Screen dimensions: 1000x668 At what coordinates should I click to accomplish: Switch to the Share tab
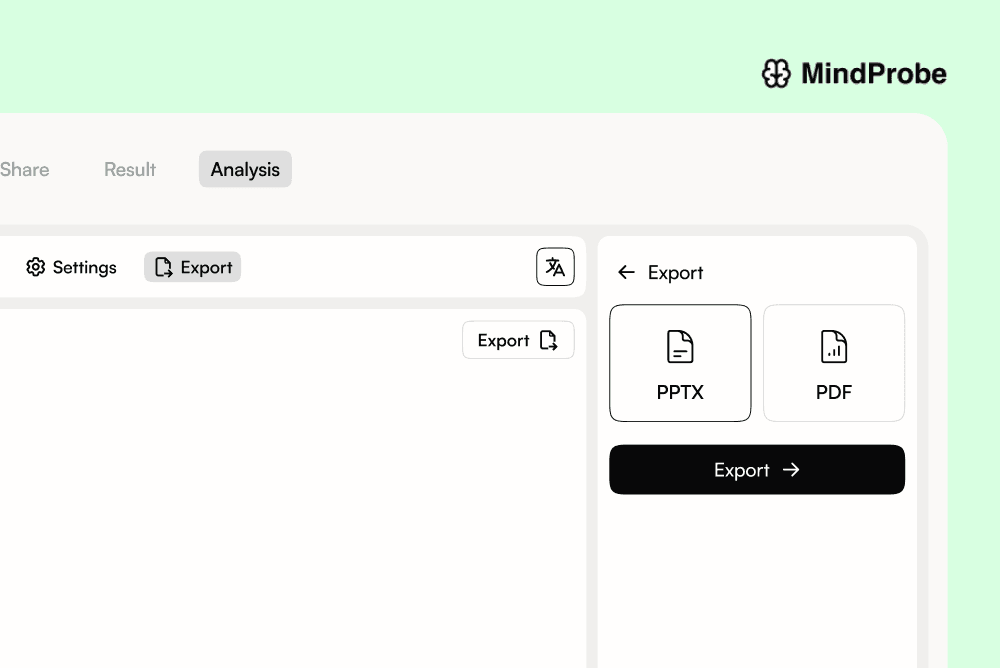pyautogui.click(x=24, y=169)
